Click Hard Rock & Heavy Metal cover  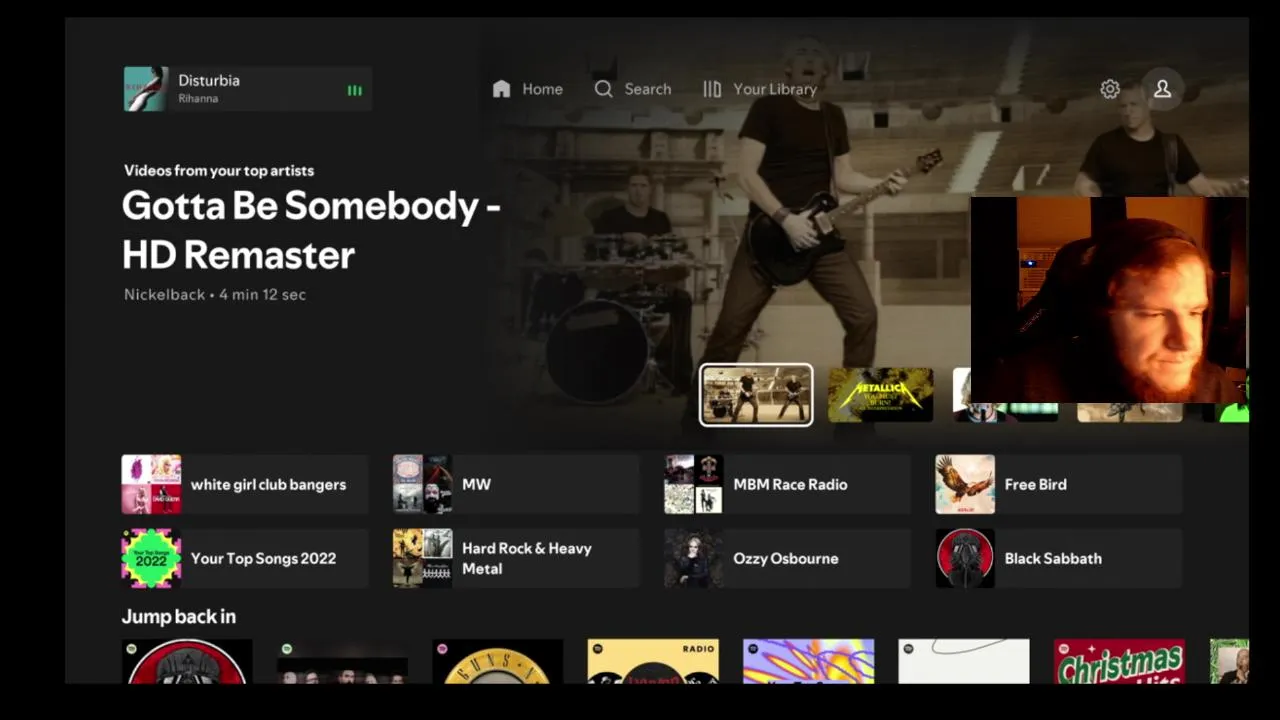(422, 558)
